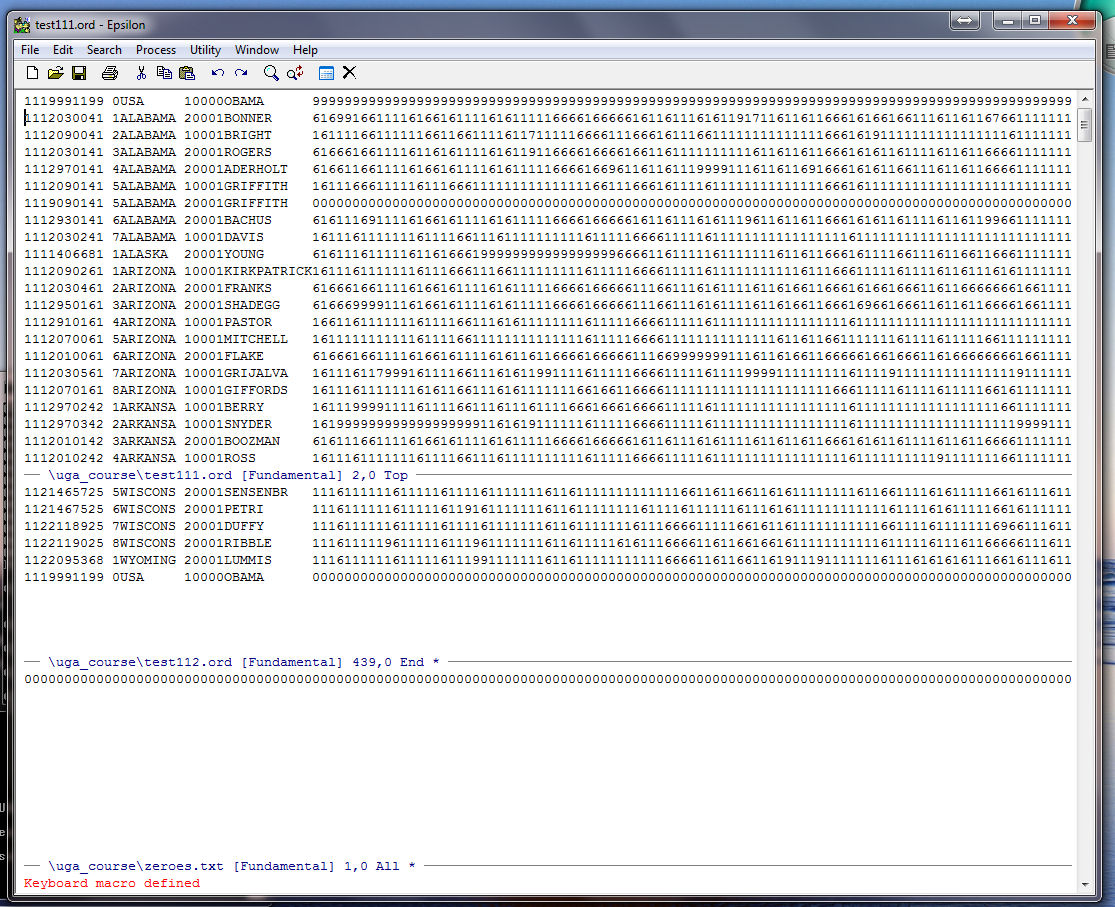The image size is (1115, 907).
Task: Open the File menu
Action: 30,50
